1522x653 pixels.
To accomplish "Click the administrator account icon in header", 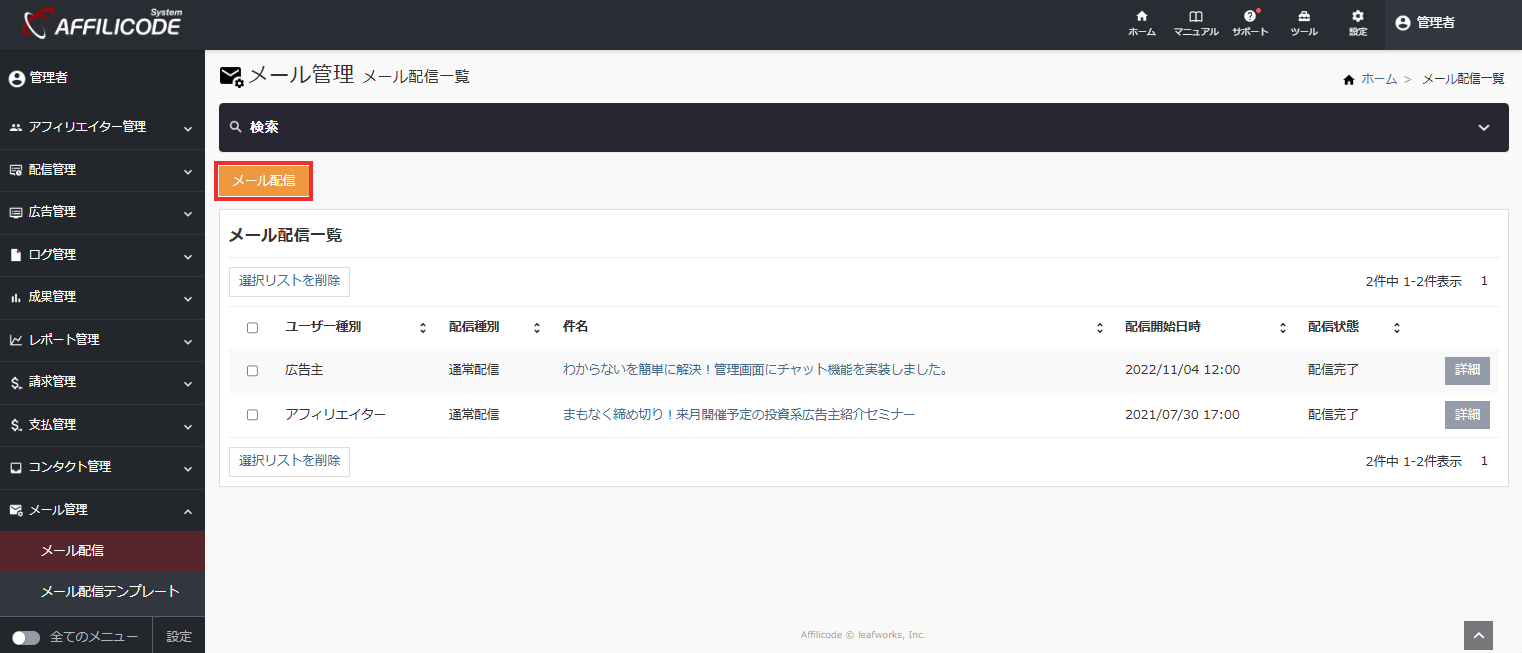I will 1402,23.
